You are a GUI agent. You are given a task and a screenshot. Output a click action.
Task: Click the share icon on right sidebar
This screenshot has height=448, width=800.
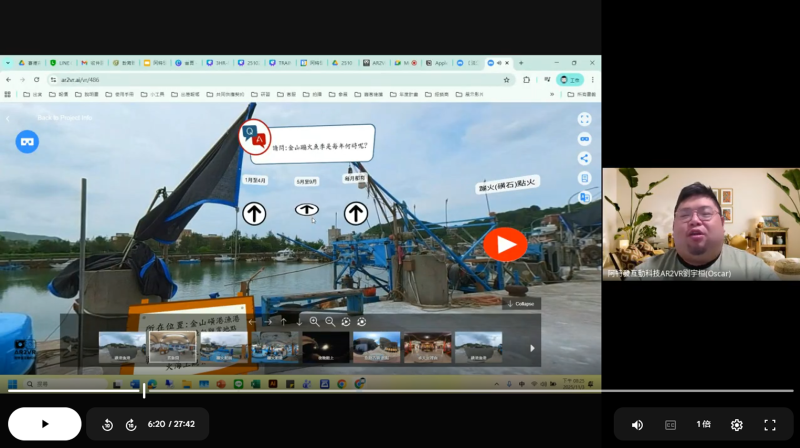584,158
